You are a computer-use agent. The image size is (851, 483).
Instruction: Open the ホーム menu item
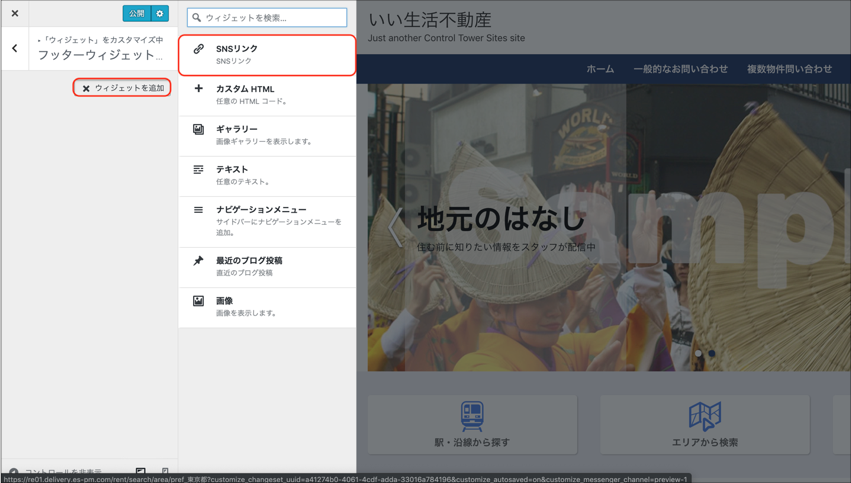600,69
